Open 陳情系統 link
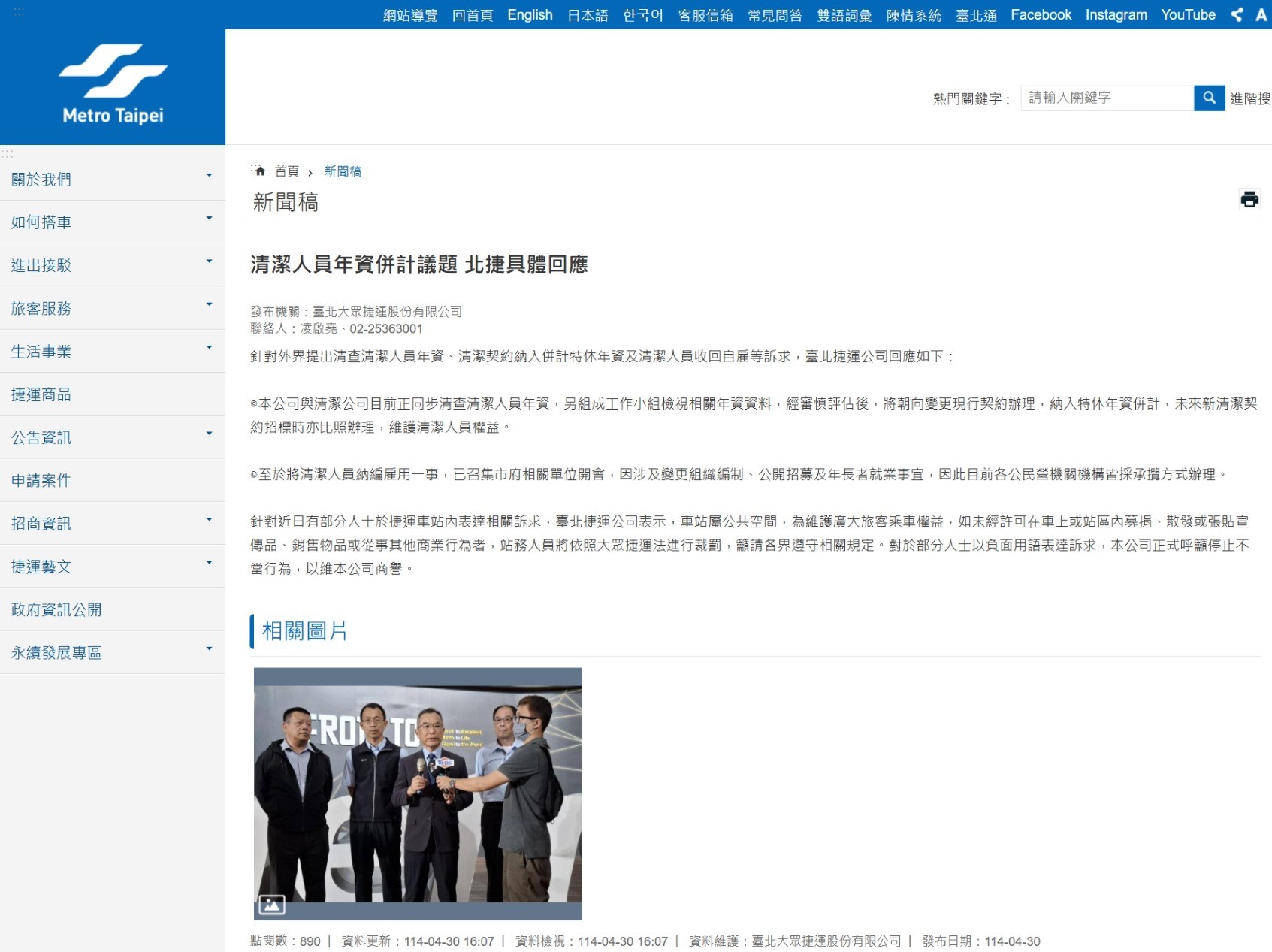 click(914, 15)
